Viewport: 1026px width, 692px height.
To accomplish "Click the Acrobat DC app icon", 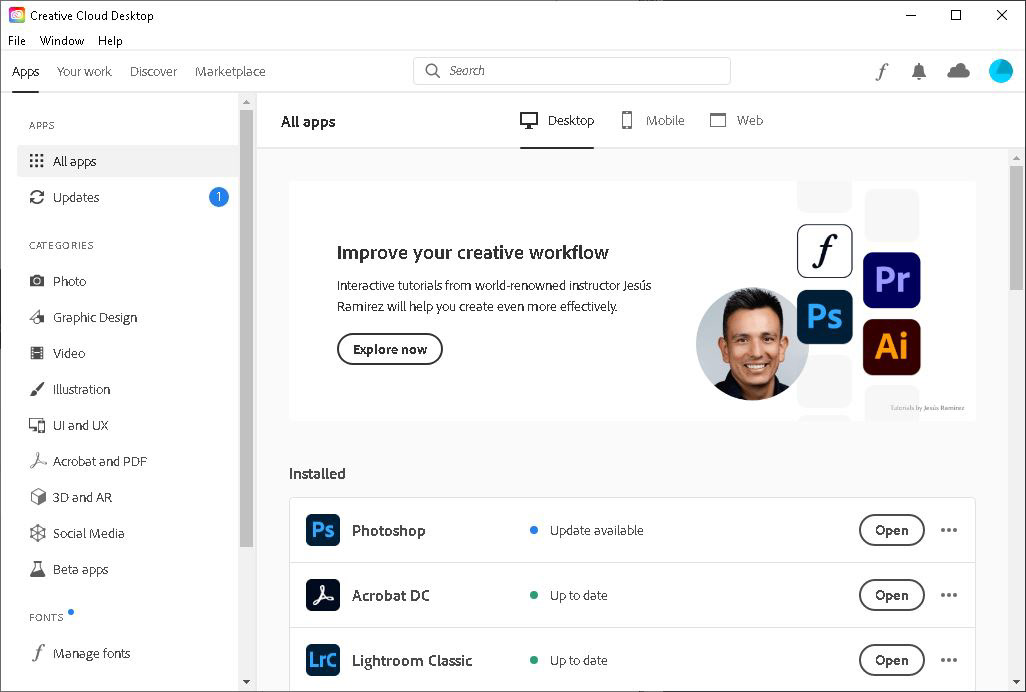I will pos(323,595).
